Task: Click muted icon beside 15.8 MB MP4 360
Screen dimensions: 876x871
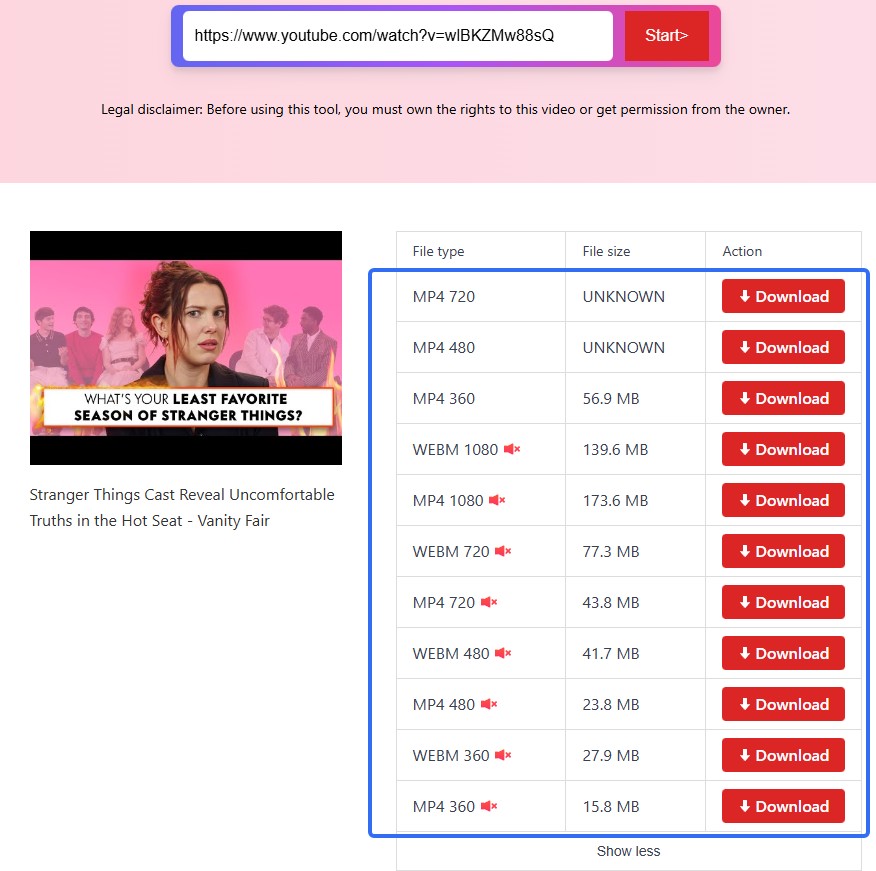Action: click(489, 807)
